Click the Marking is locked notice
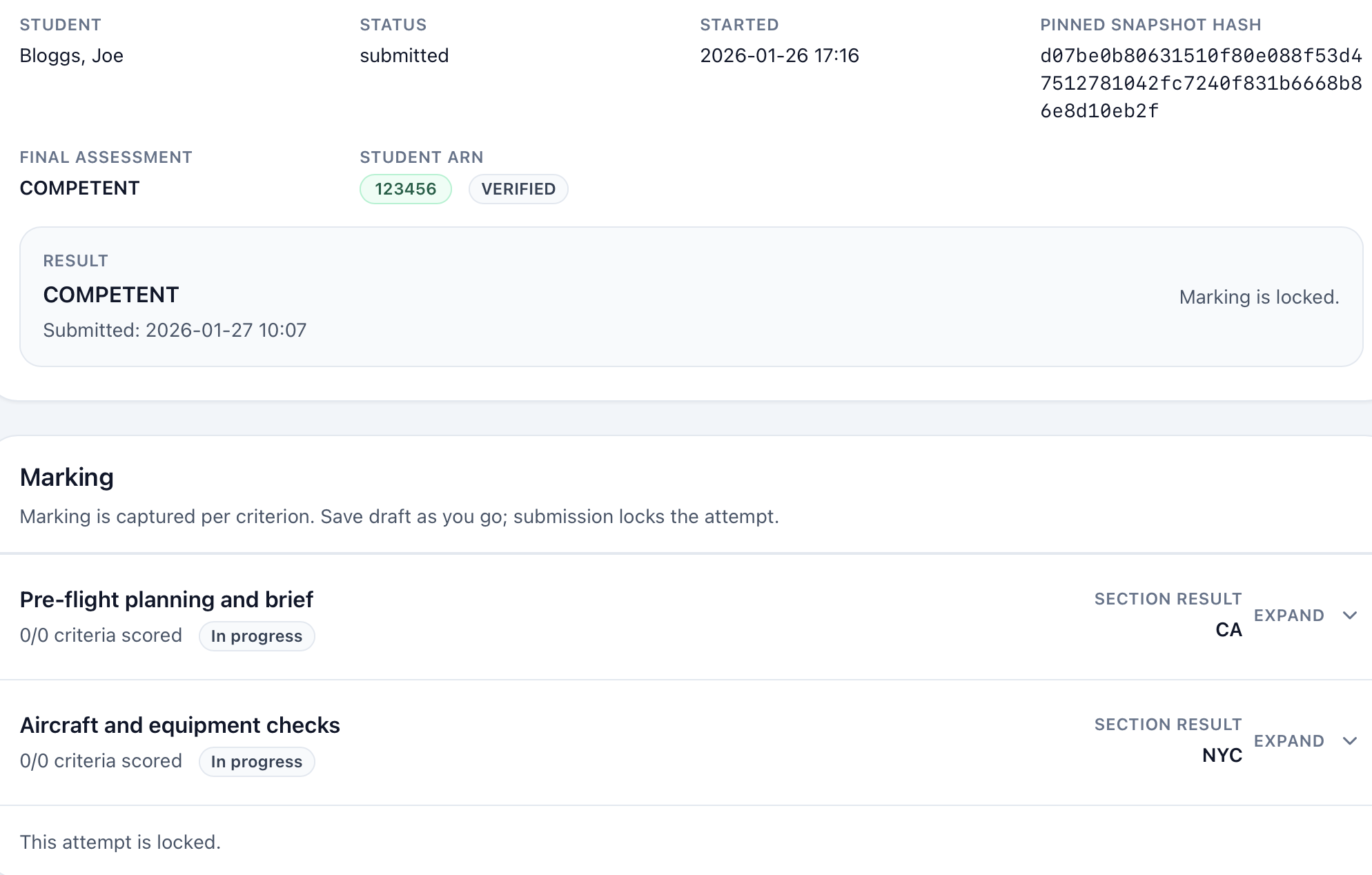Screen dimensions: 1372x875 (1259, 297)
